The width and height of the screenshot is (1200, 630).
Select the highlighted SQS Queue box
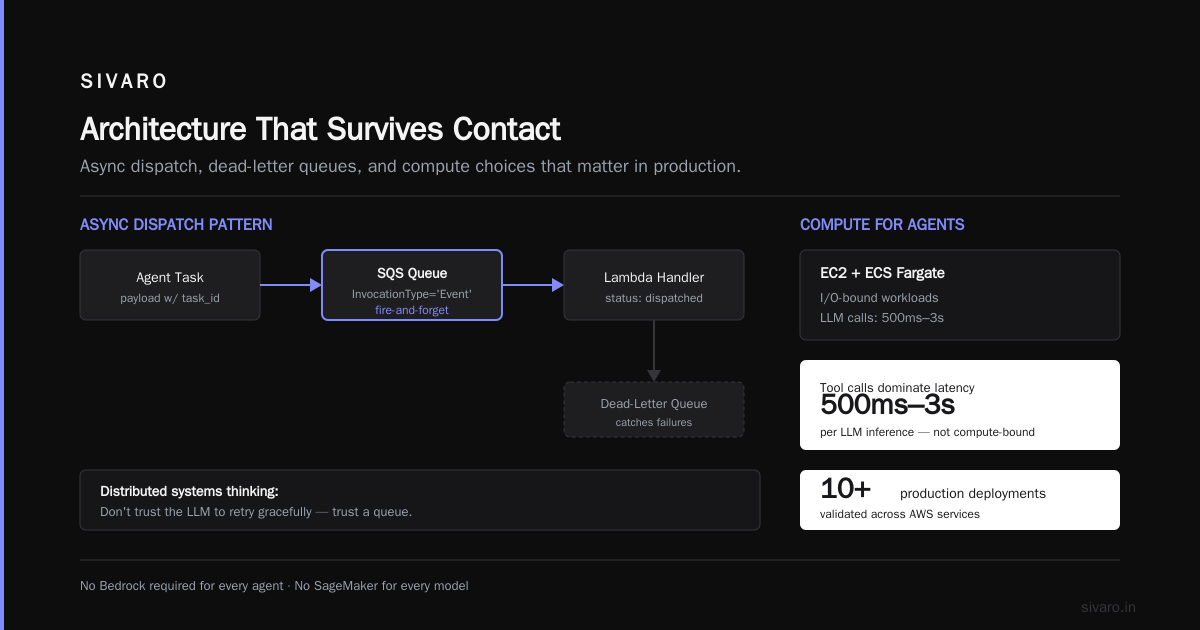(412, 285)
